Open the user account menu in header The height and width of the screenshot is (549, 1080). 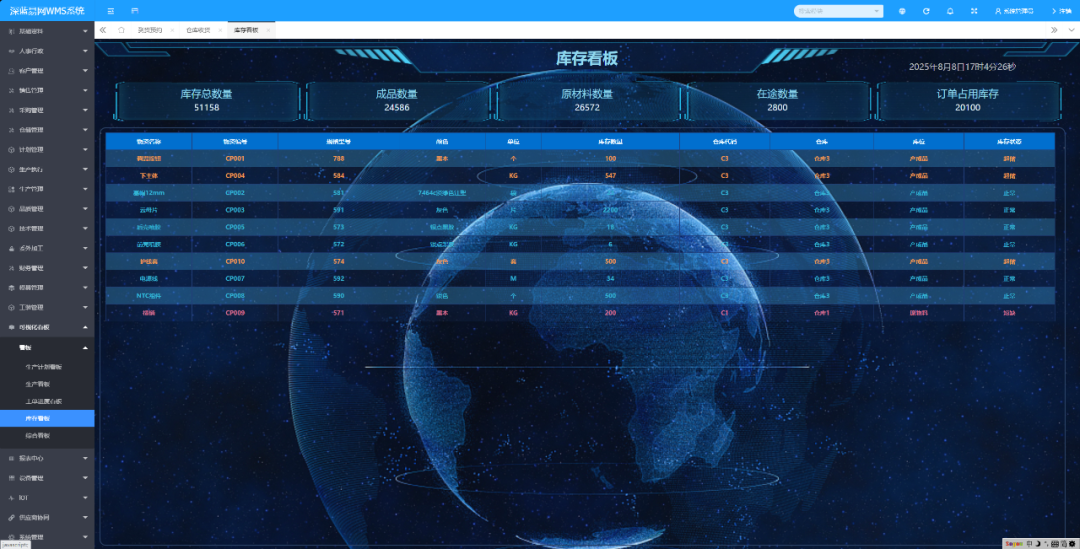click(1014, 11)
